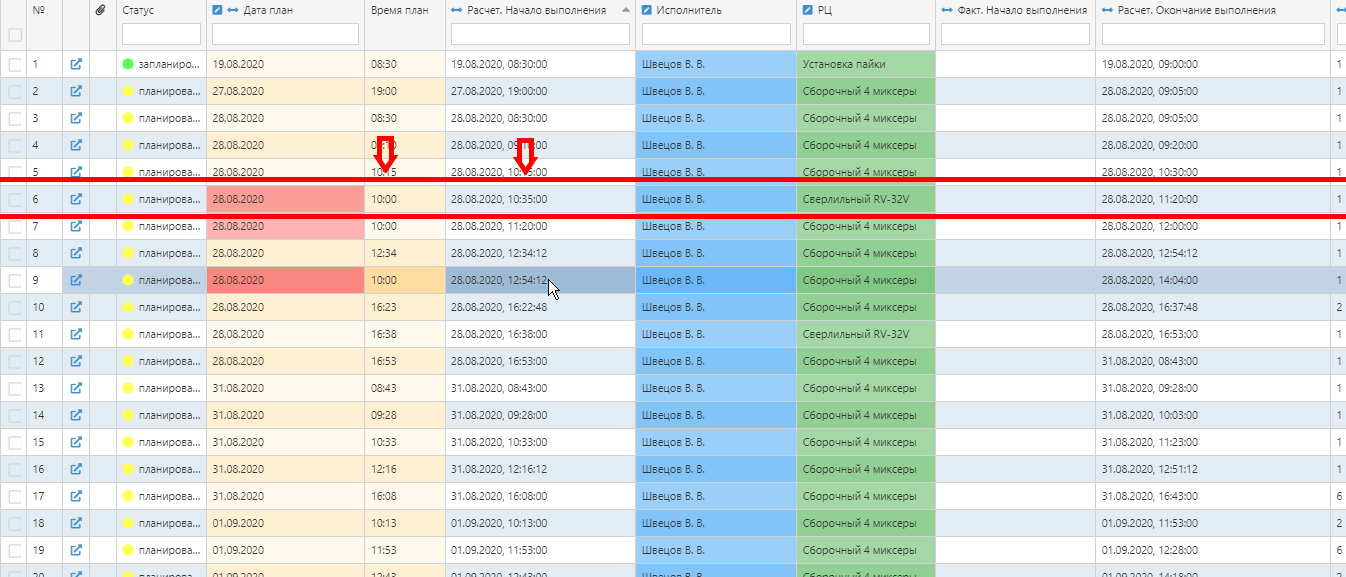Viewport: 1346px width, 577px height.
Task: Focus the Исполнитель filter input field
Action: 716,35
